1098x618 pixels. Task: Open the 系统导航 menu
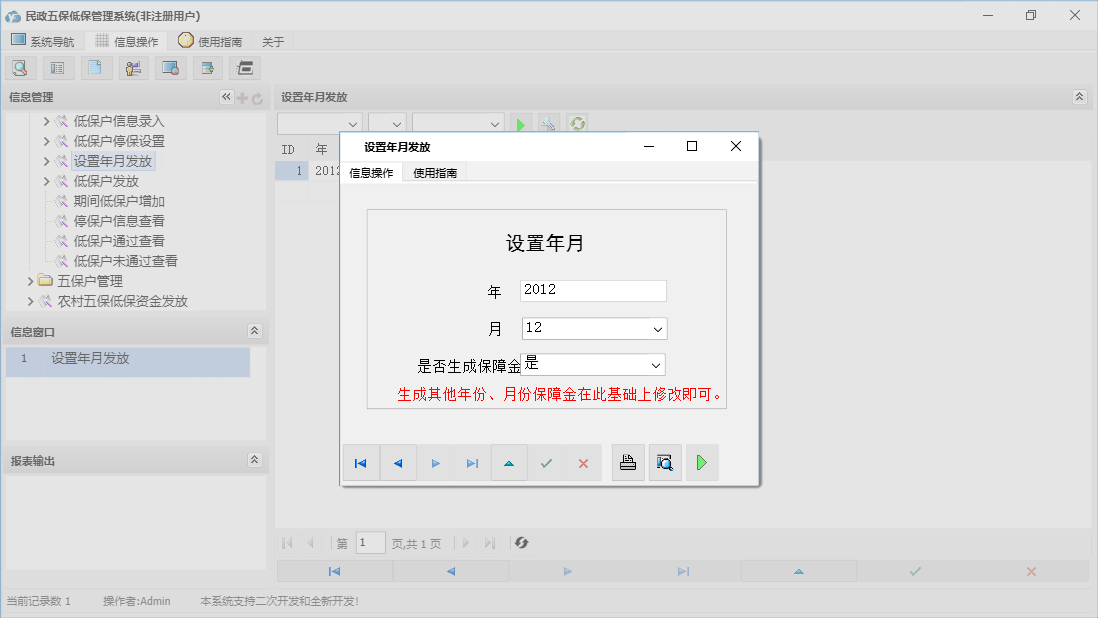tap(43, 41)
